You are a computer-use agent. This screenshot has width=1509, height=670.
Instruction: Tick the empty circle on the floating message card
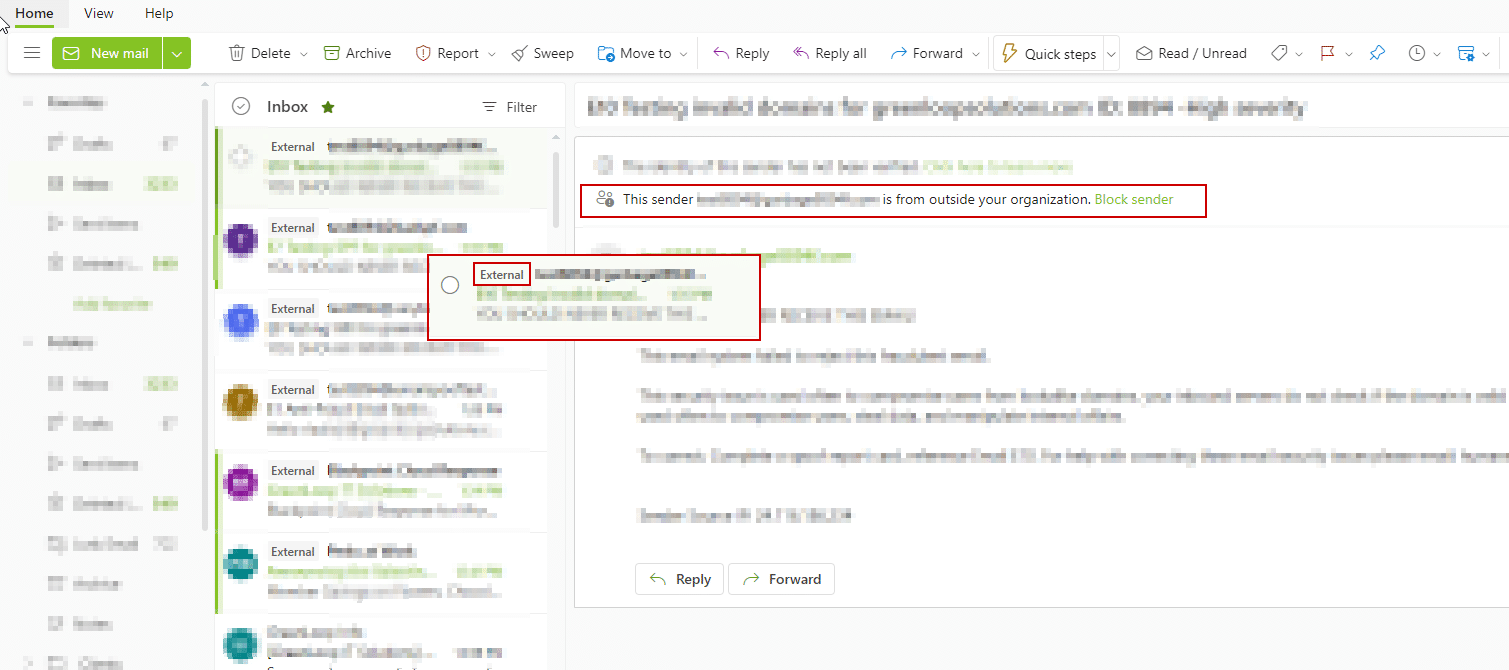(x=450, y=285)
